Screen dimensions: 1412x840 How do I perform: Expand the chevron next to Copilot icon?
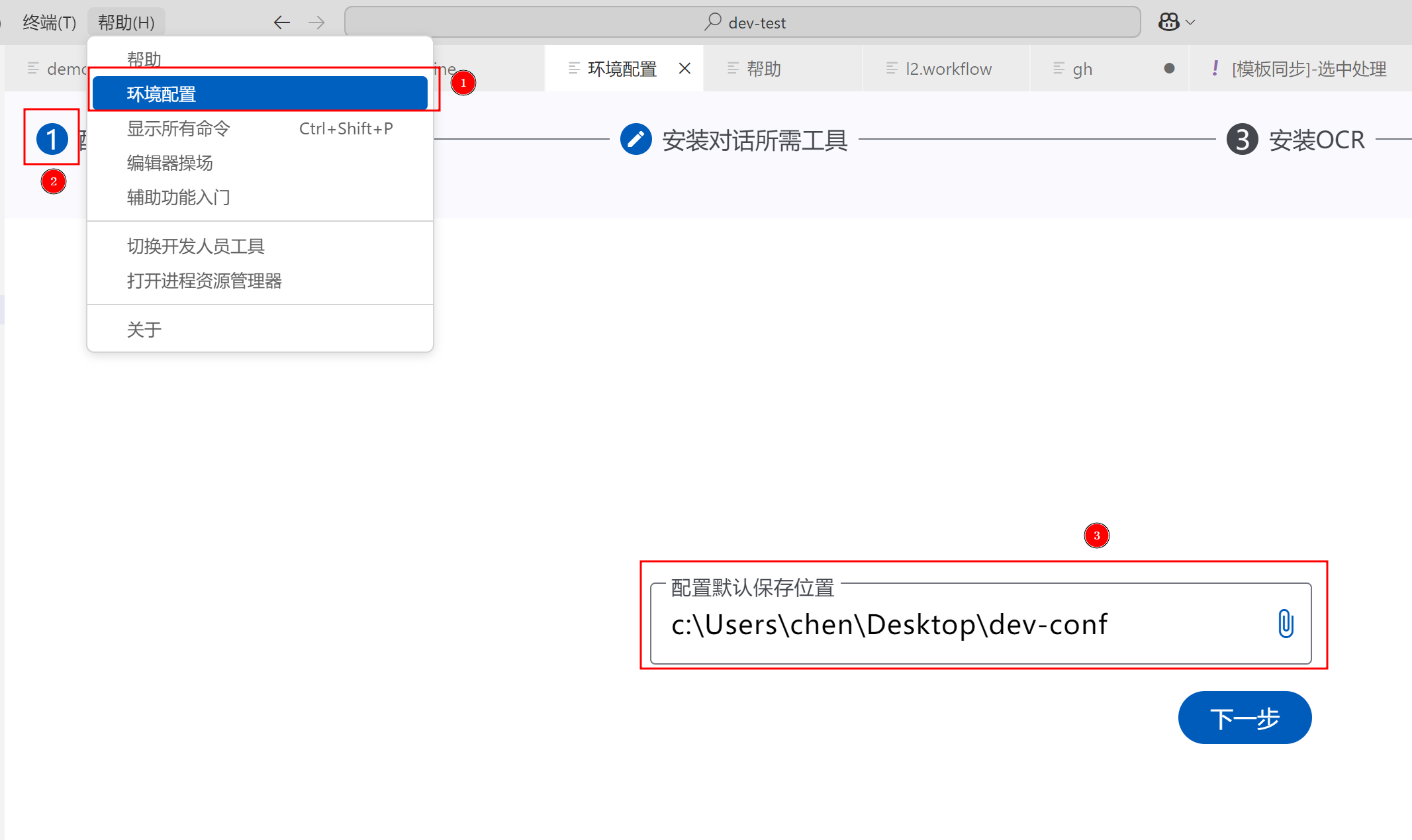coord(1190,23)
